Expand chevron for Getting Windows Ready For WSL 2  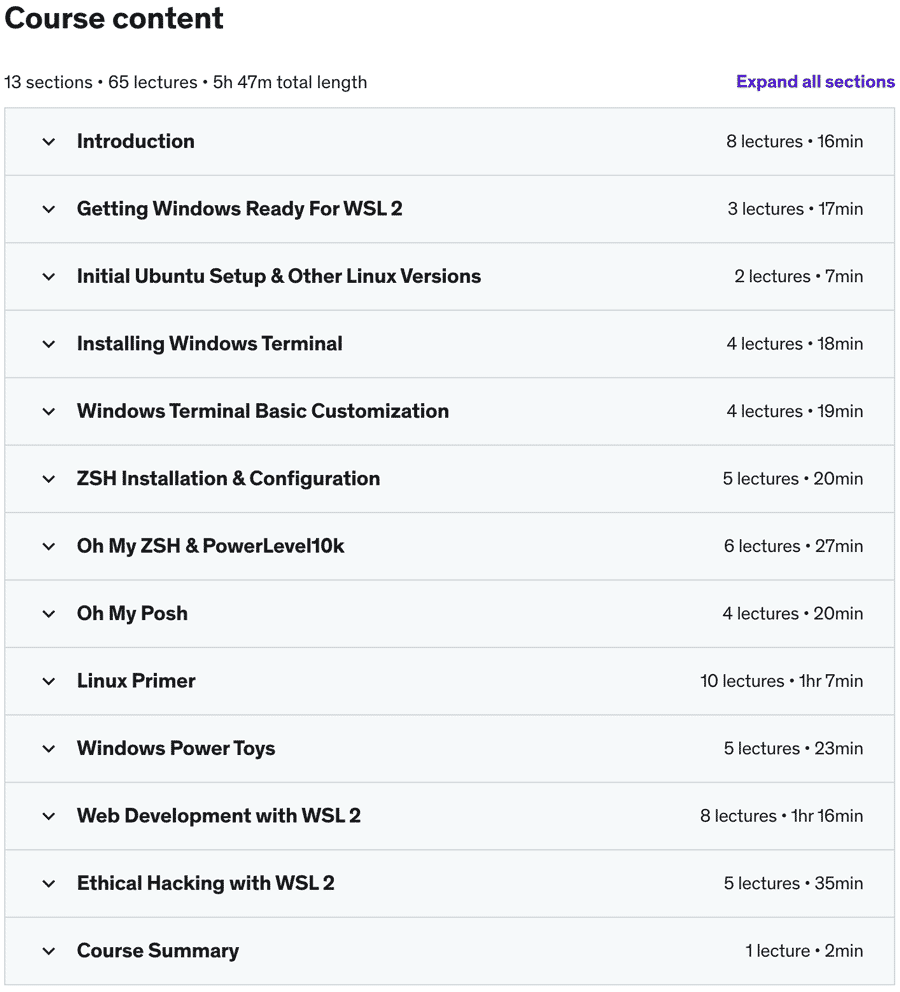[49, 209]
